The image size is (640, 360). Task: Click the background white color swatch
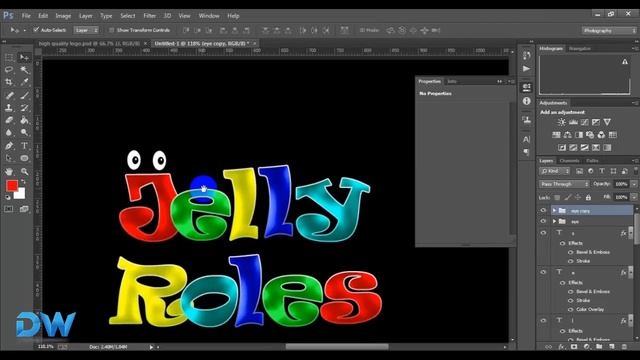click(20, 194)
